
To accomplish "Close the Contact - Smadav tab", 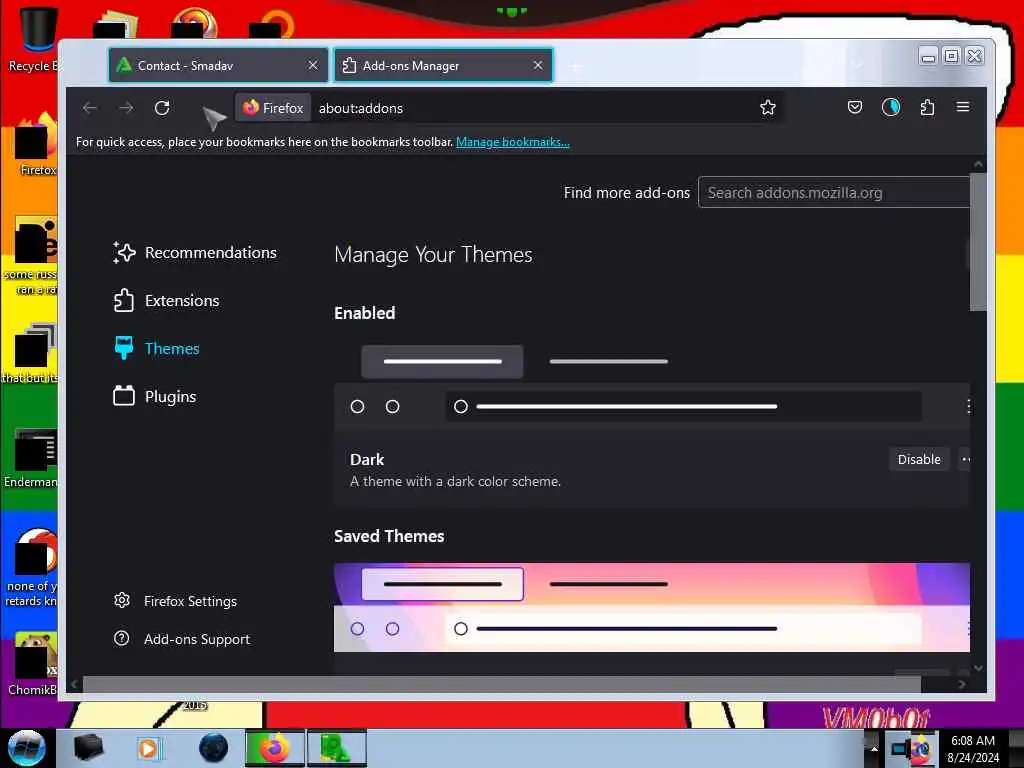I will 313,65.
